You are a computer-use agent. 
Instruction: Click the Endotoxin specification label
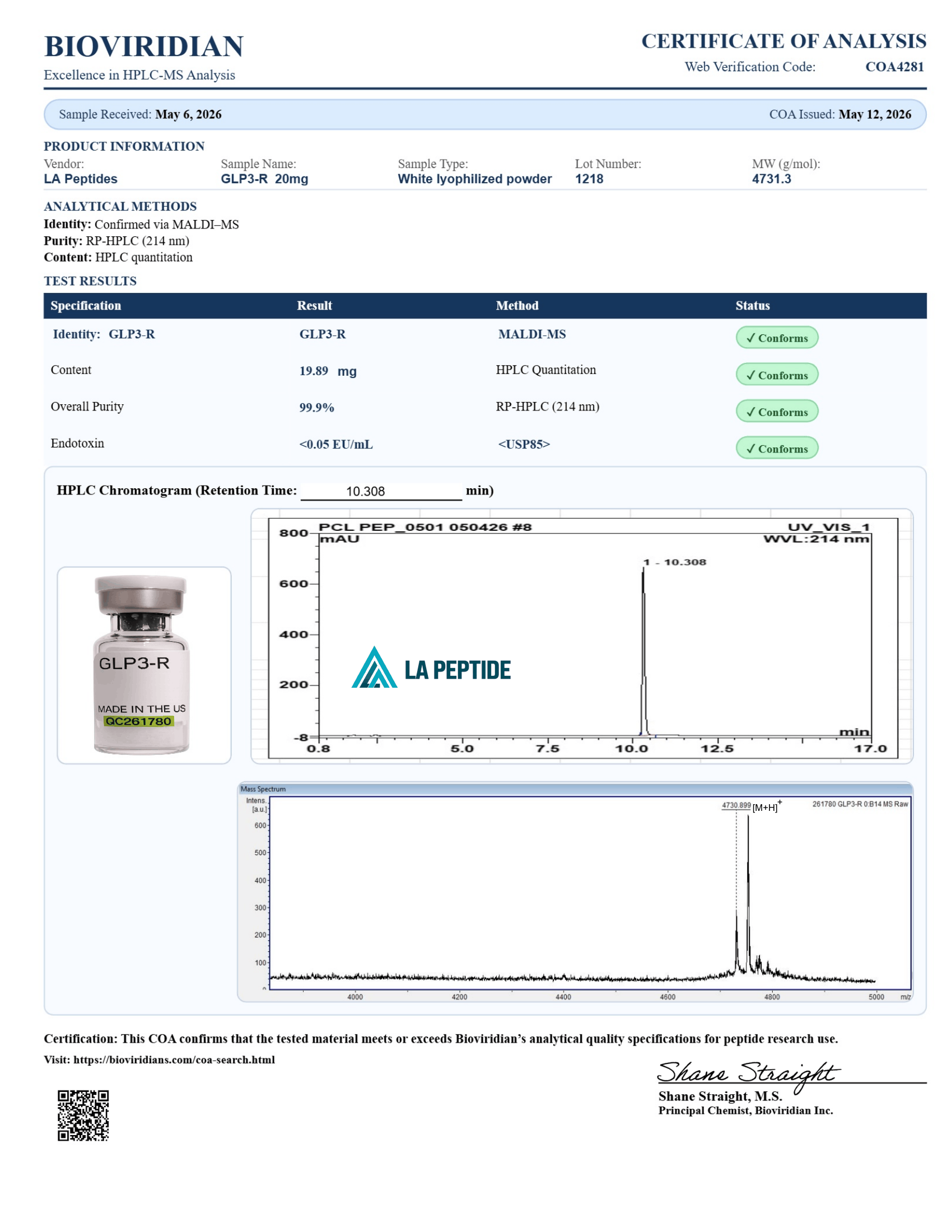(77, 443)
